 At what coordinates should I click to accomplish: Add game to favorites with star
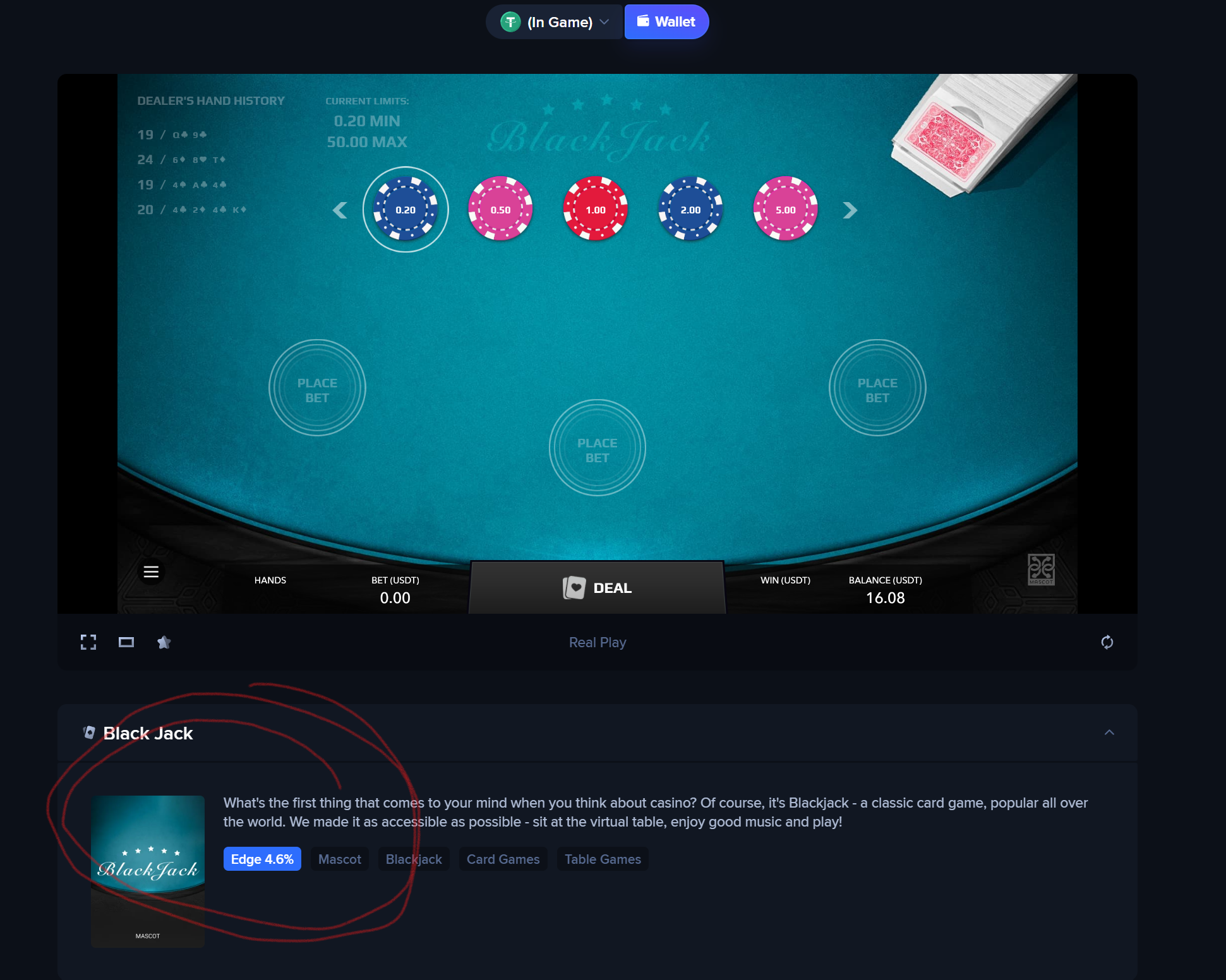pos(164,642)
